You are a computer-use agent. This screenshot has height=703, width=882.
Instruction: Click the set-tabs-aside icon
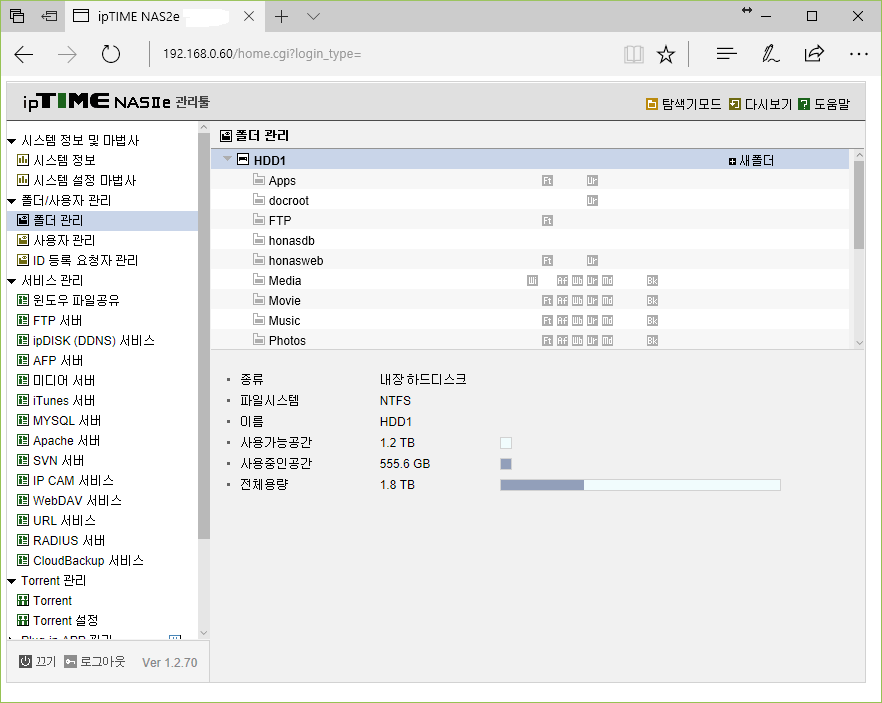click(49, 16)
